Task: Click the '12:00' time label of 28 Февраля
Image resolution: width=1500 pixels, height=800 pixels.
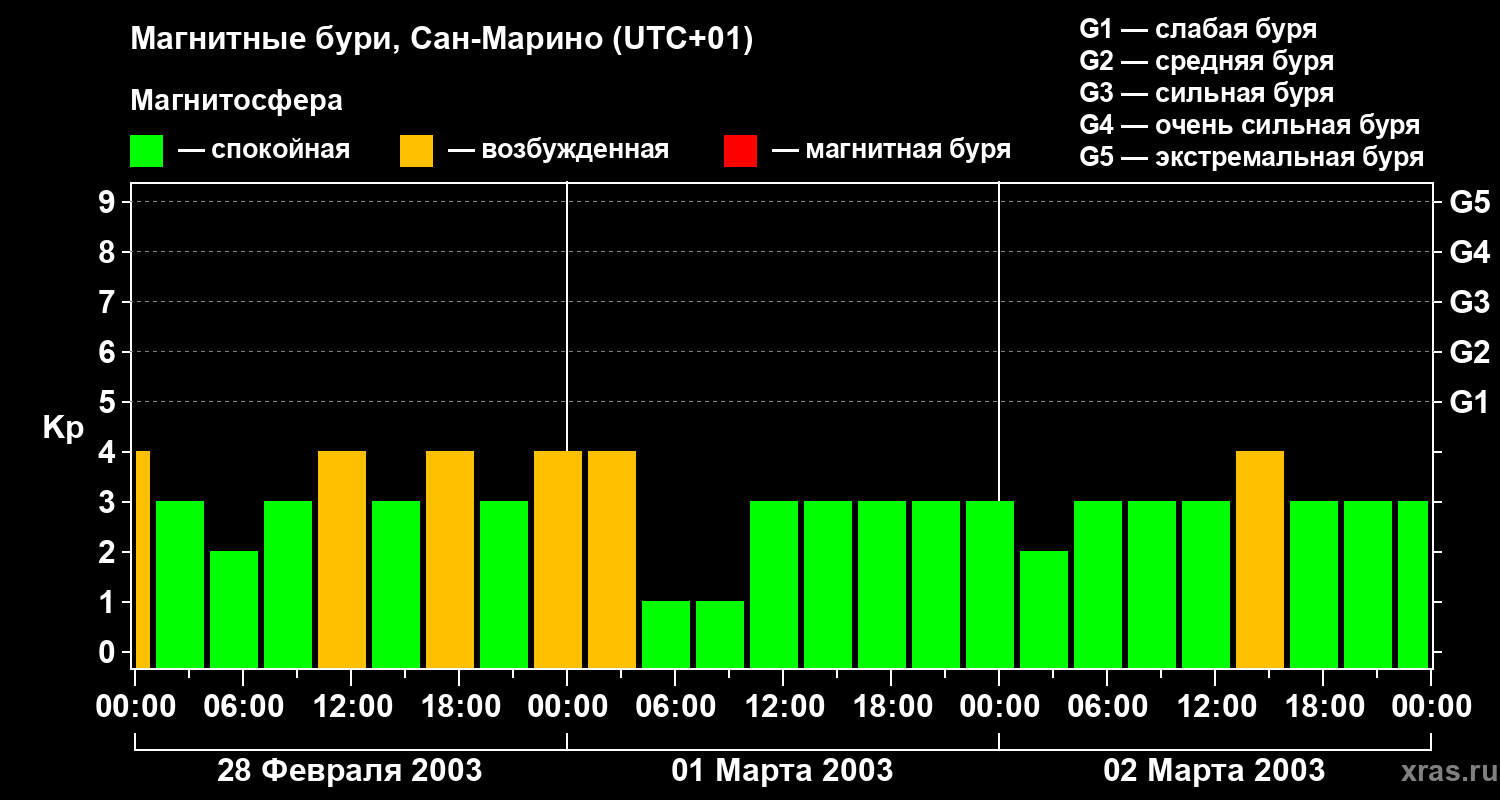Action: pos(351,707)
